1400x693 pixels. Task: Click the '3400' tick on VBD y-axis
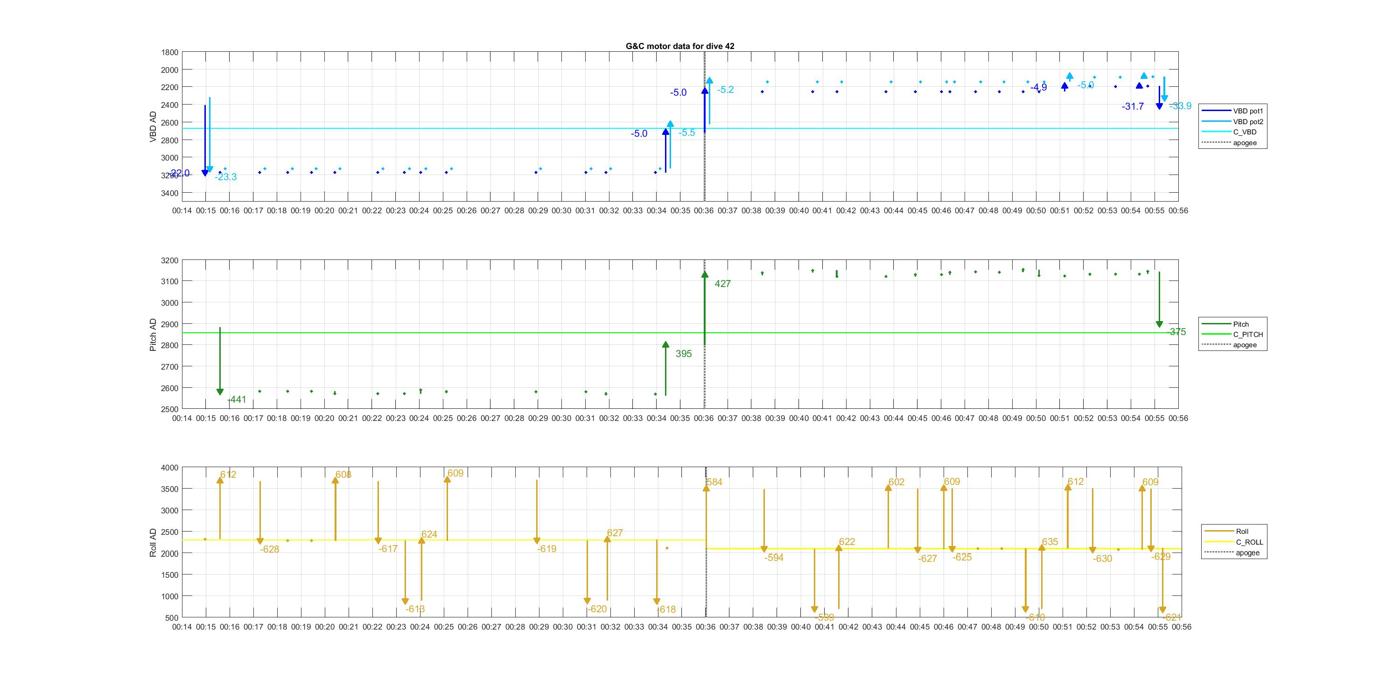coord(169,193)
